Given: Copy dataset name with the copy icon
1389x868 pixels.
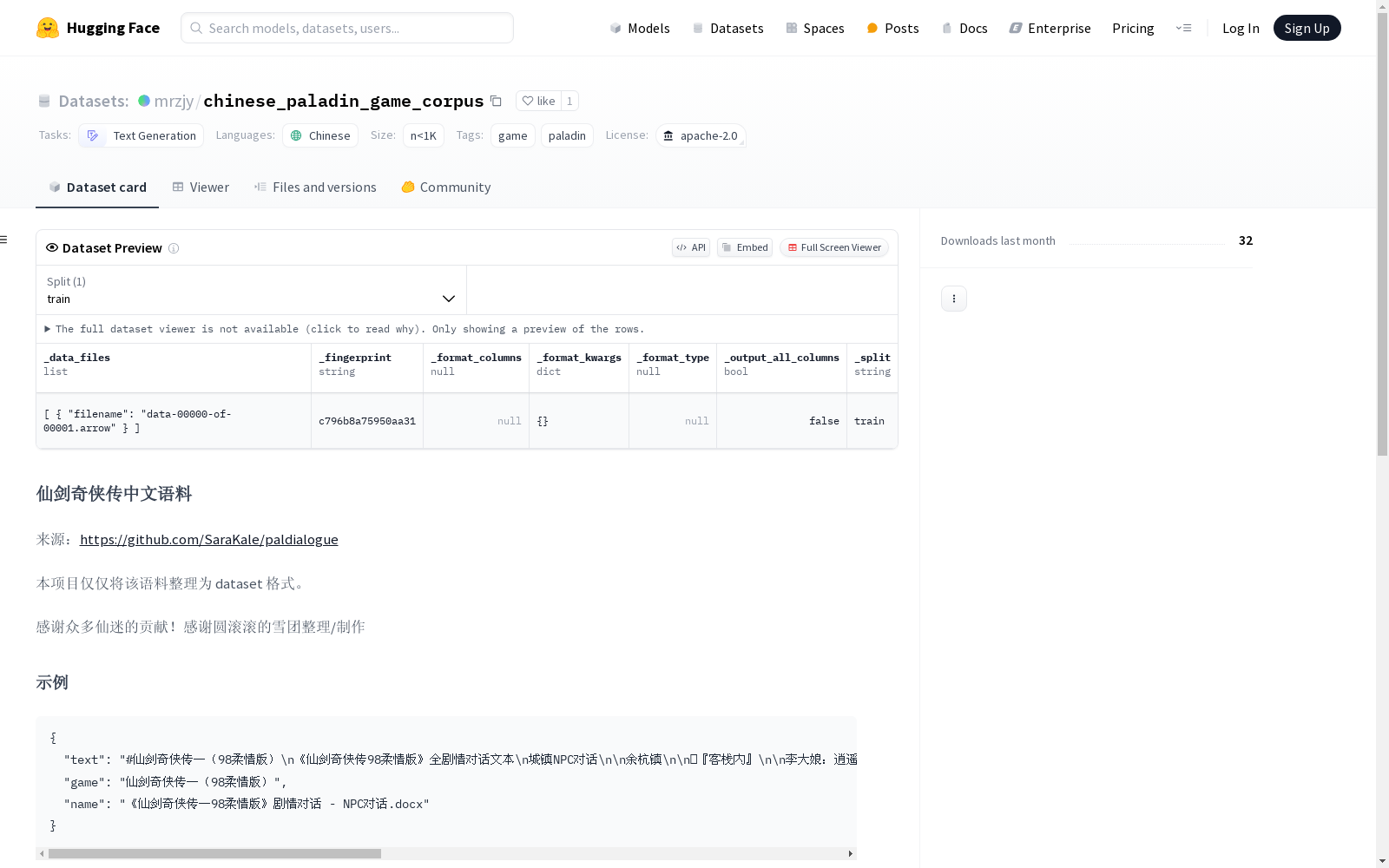Looking at the screenshot, I should pyautogui.click(x=496, y=101).
